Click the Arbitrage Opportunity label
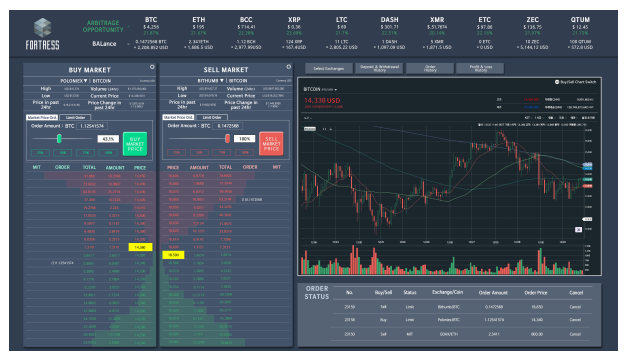 [x=103, y=26]
